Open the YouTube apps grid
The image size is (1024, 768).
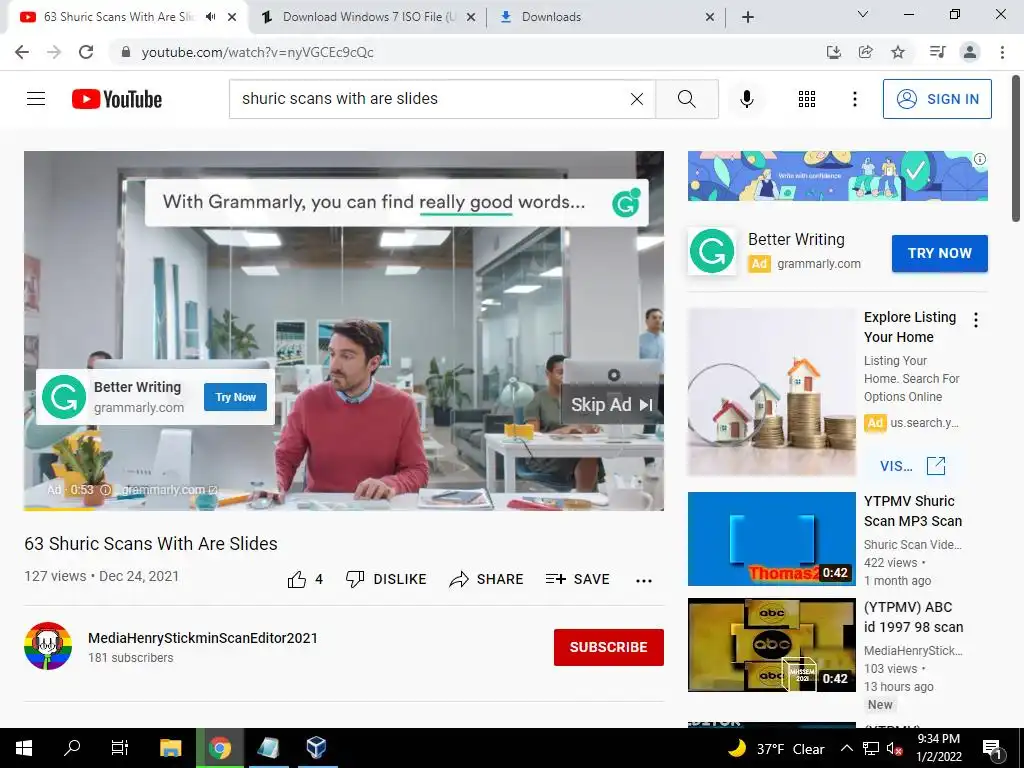point(807,99)
